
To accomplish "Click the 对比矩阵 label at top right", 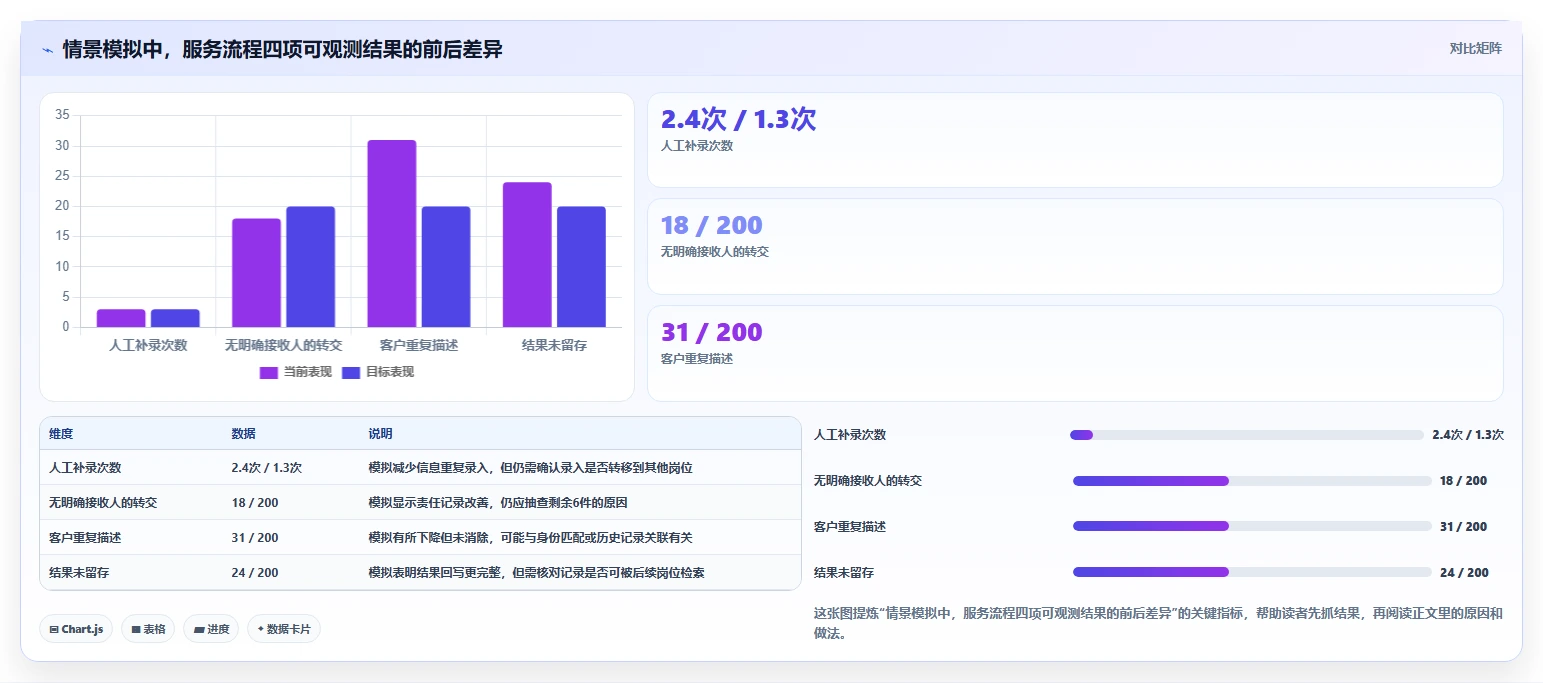I will (1476, 48).
